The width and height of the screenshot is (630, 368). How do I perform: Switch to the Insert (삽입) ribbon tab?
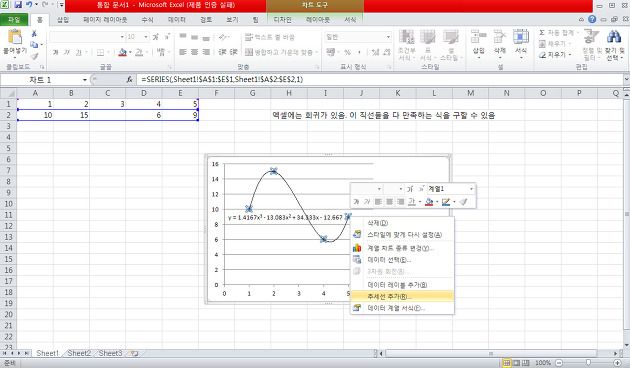pyautogui.click(x=62, y=19)
